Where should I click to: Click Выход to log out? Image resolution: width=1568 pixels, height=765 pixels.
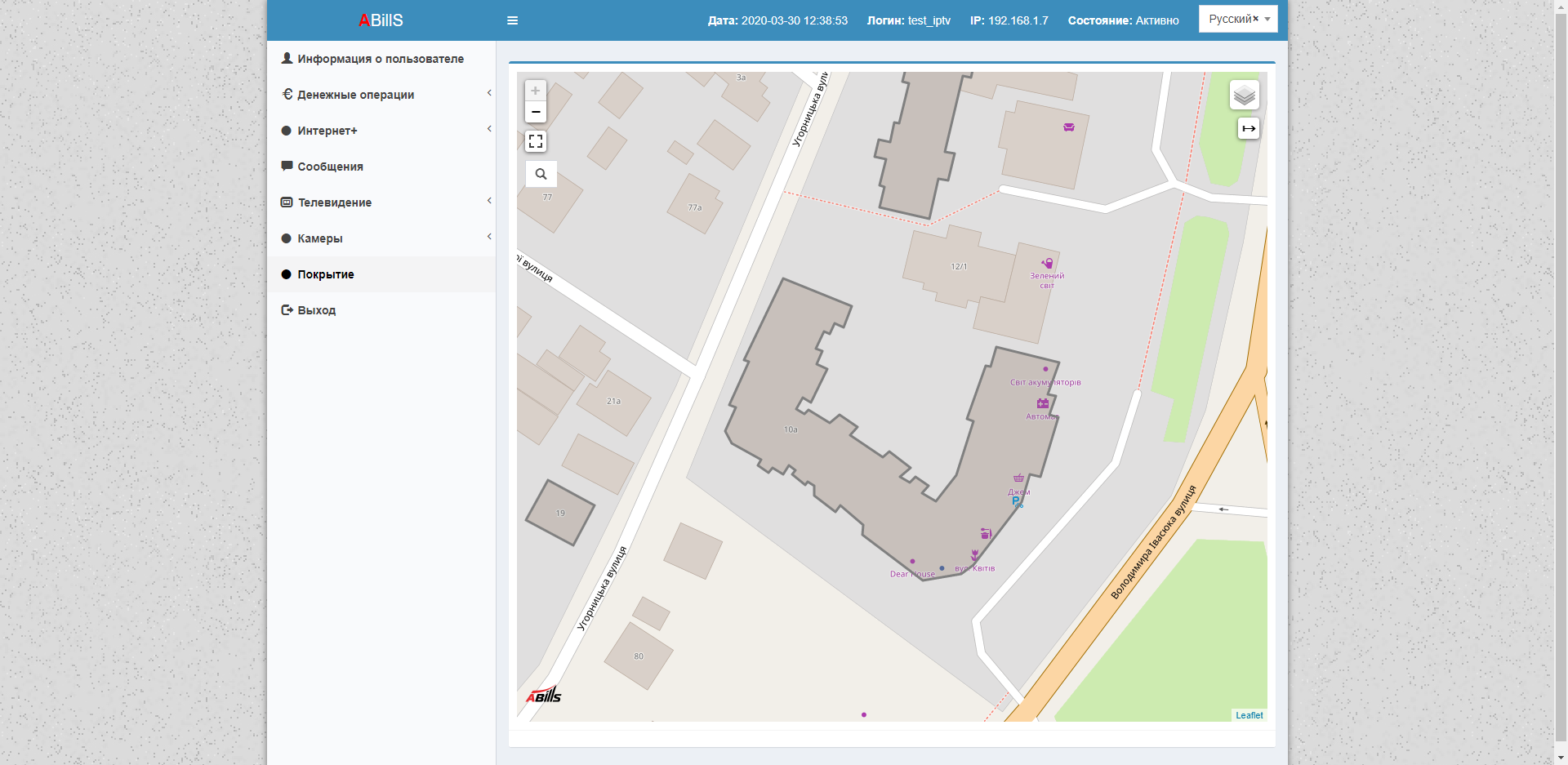pos(316,310)
